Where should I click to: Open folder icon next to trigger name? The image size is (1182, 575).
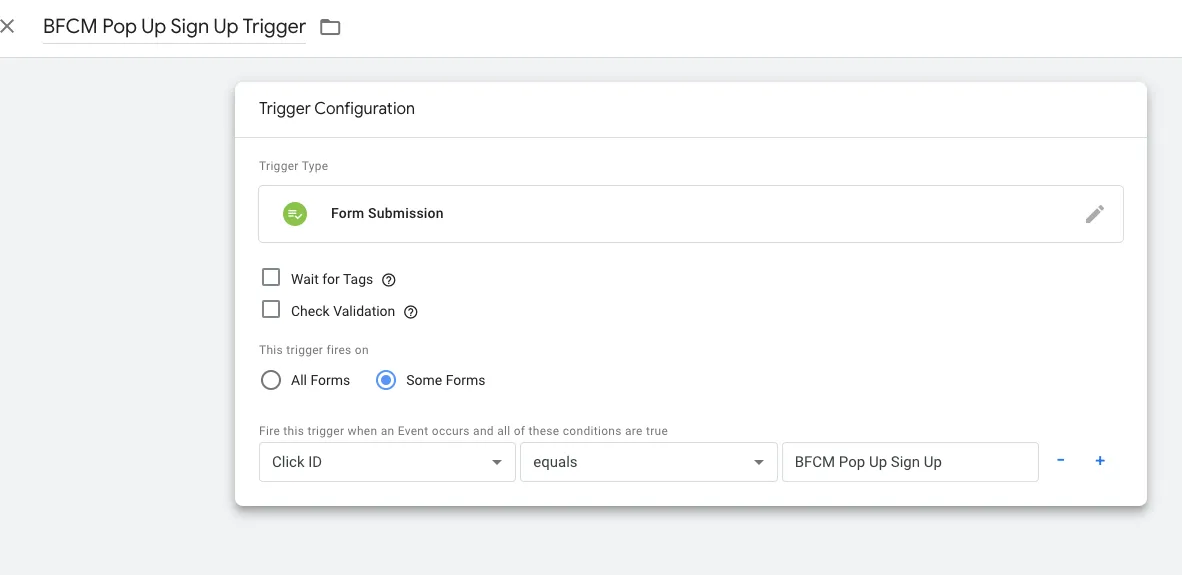330,28
